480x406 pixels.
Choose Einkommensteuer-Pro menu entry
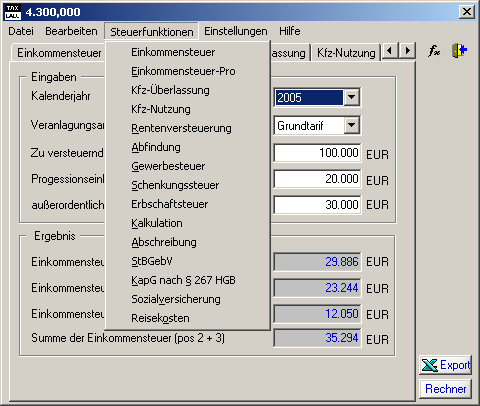point(187,71)
